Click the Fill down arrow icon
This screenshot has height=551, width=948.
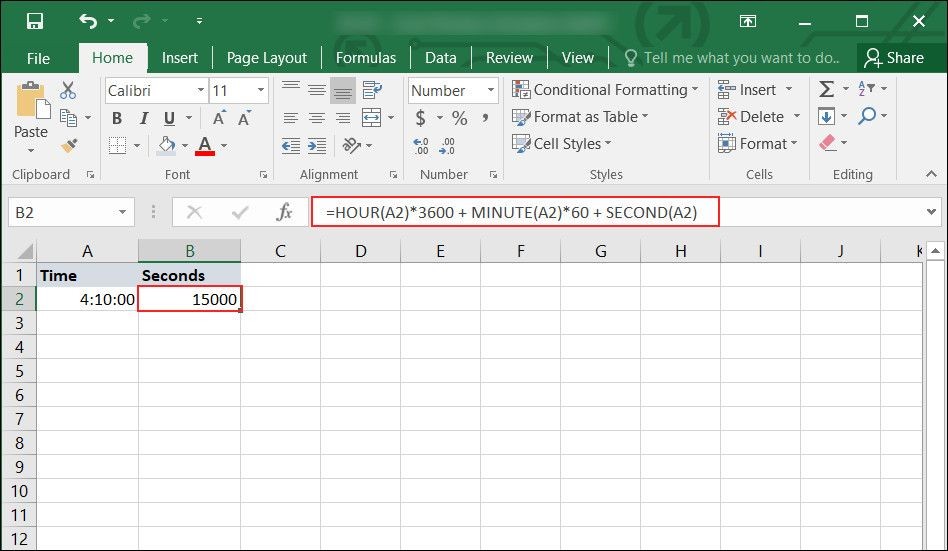(x=826, y=116)
